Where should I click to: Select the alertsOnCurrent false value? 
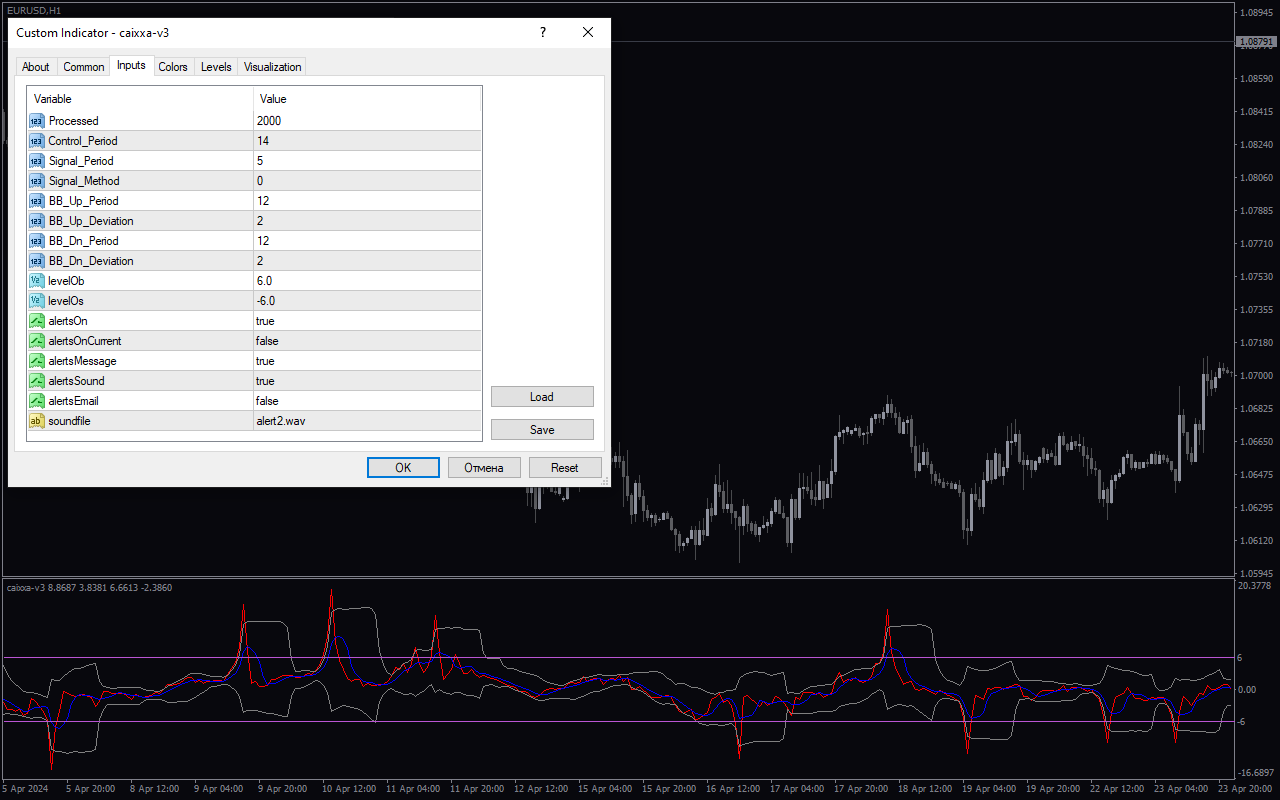pos(267,341)
